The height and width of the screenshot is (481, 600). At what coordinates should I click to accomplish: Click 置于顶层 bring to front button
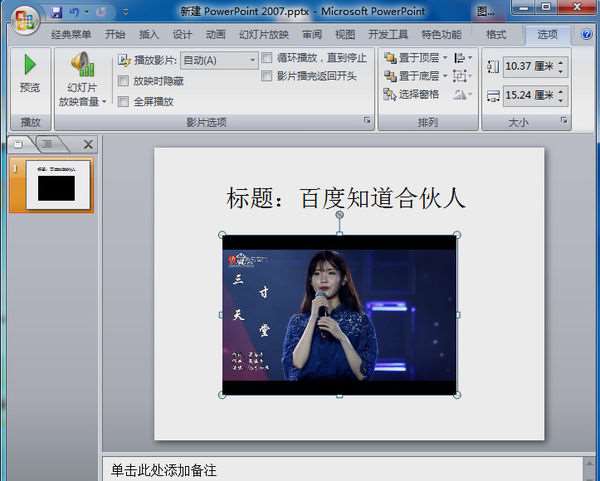coord(412,58)
